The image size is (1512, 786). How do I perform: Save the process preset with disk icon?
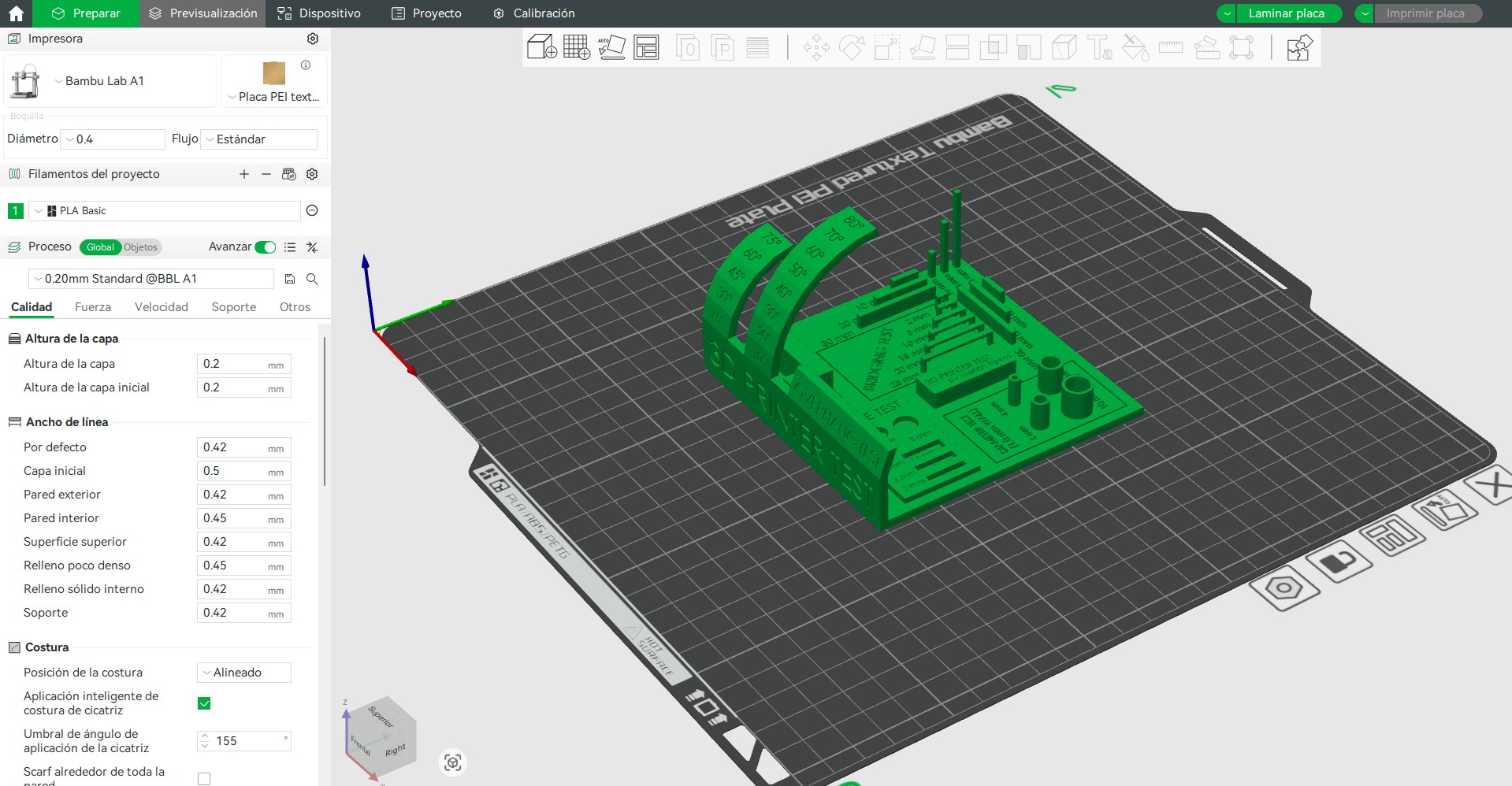(290, 279)
